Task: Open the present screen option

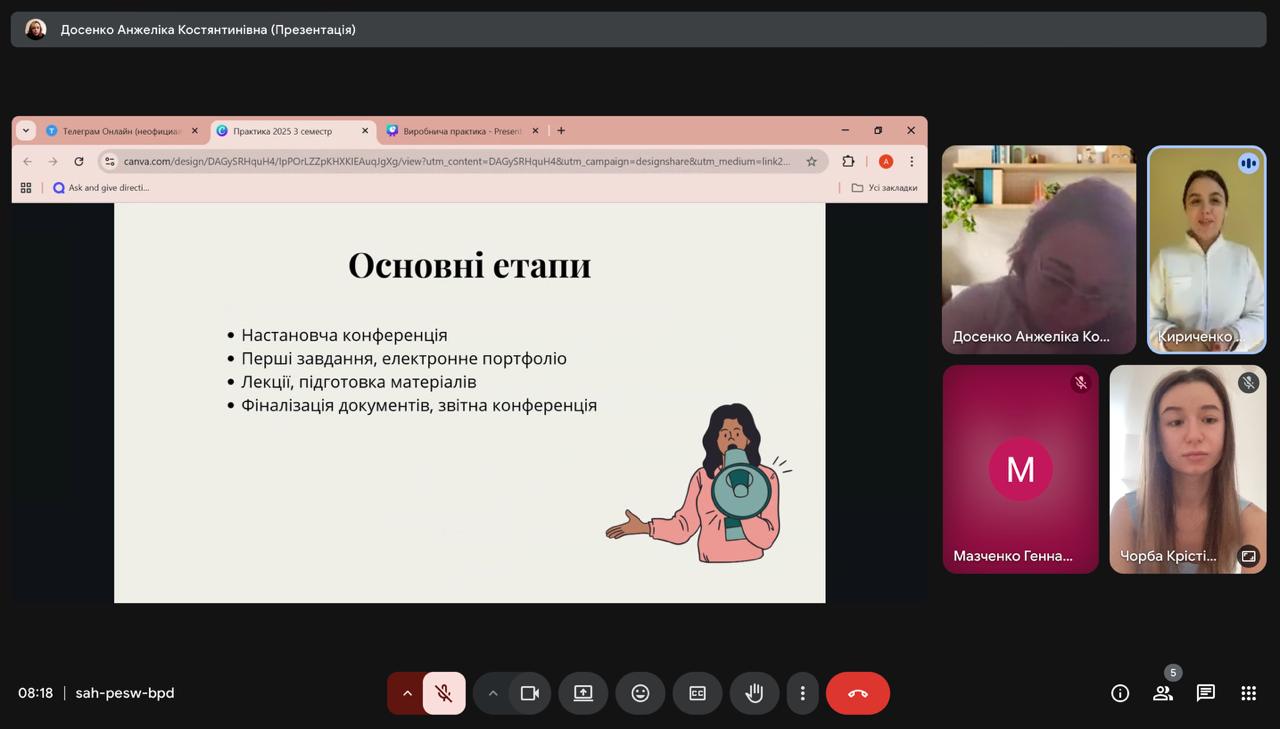Action: 583,693
